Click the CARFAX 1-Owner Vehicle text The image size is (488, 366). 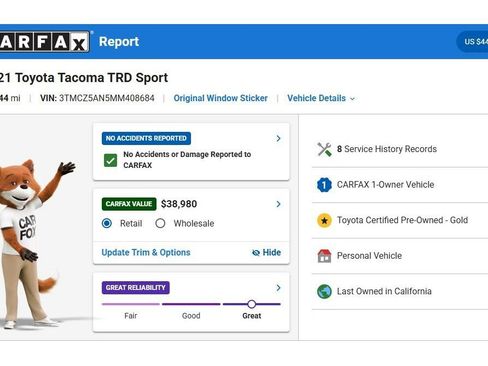pos(385,185)
